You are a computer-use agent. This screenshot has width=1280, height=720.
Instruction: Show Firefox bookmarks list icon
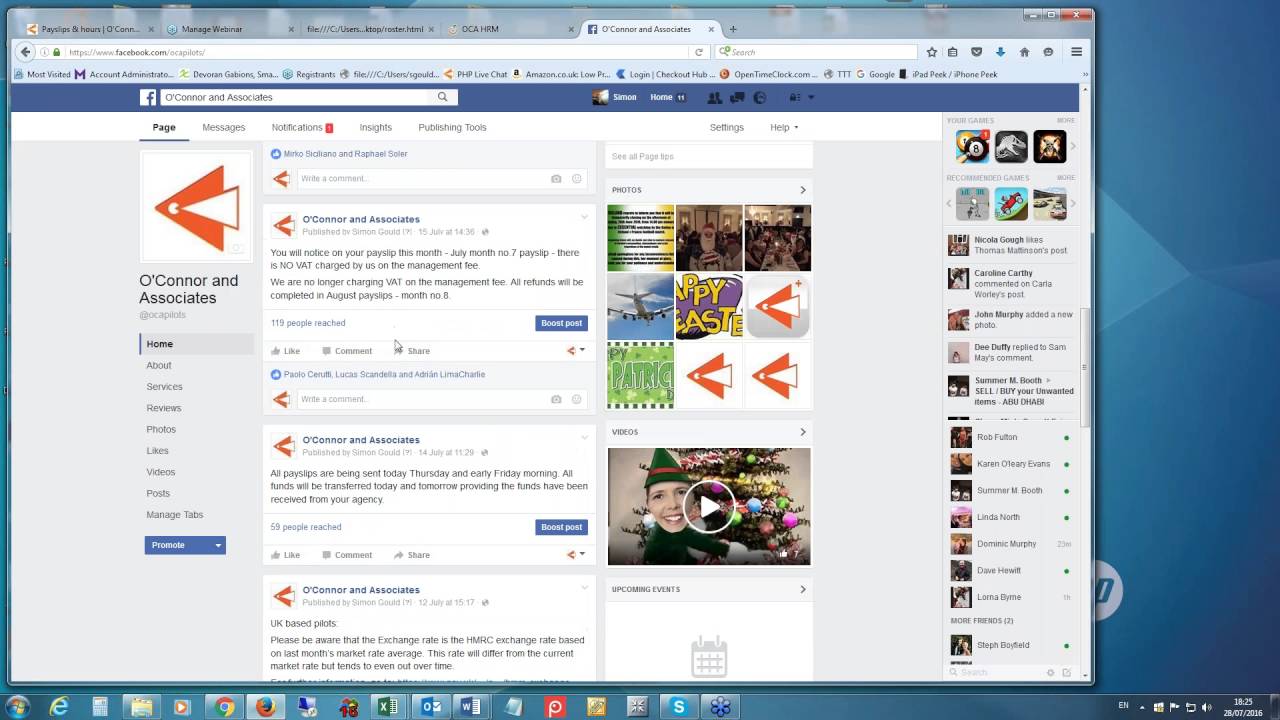point(953,52)
